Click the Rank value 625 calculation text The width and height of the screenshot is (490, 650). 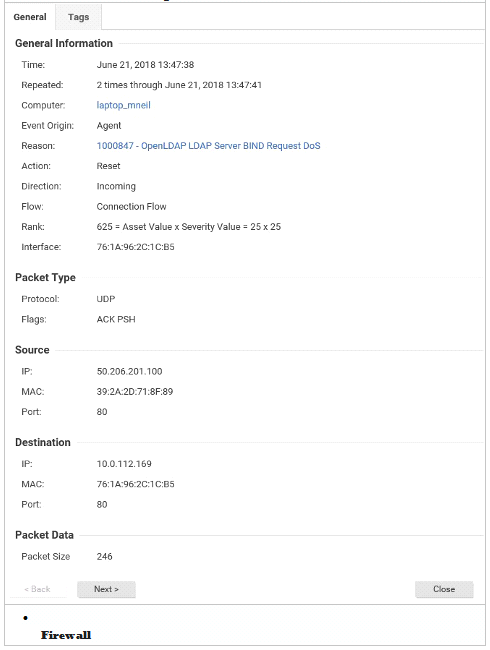tap(189, 227)
